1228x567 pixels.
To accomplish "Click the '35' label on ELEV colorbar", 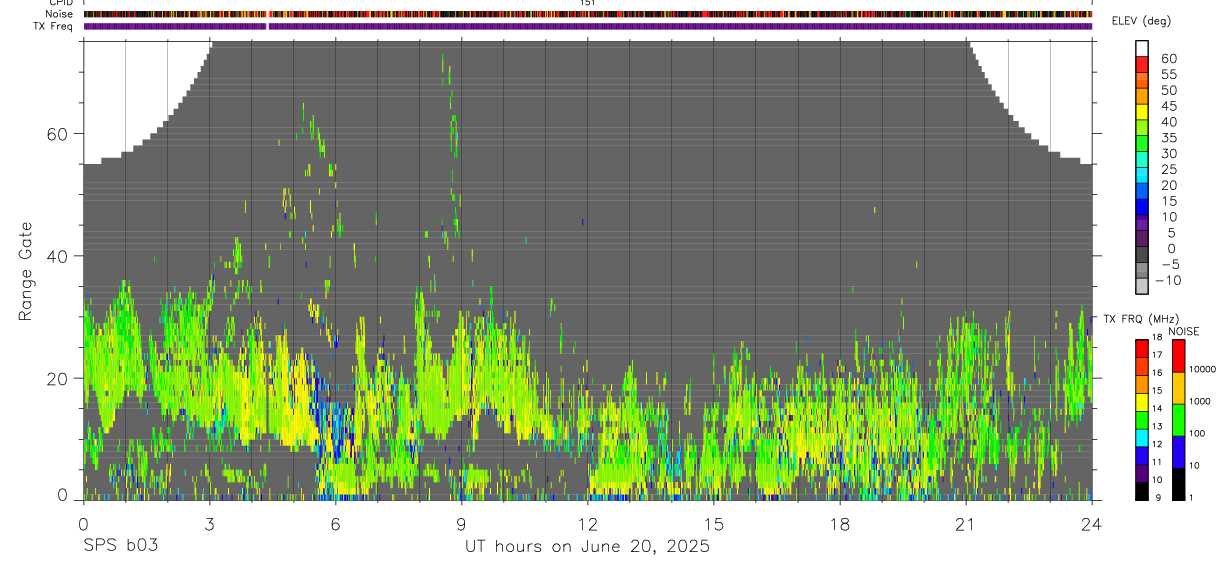I will point(1168,138).
